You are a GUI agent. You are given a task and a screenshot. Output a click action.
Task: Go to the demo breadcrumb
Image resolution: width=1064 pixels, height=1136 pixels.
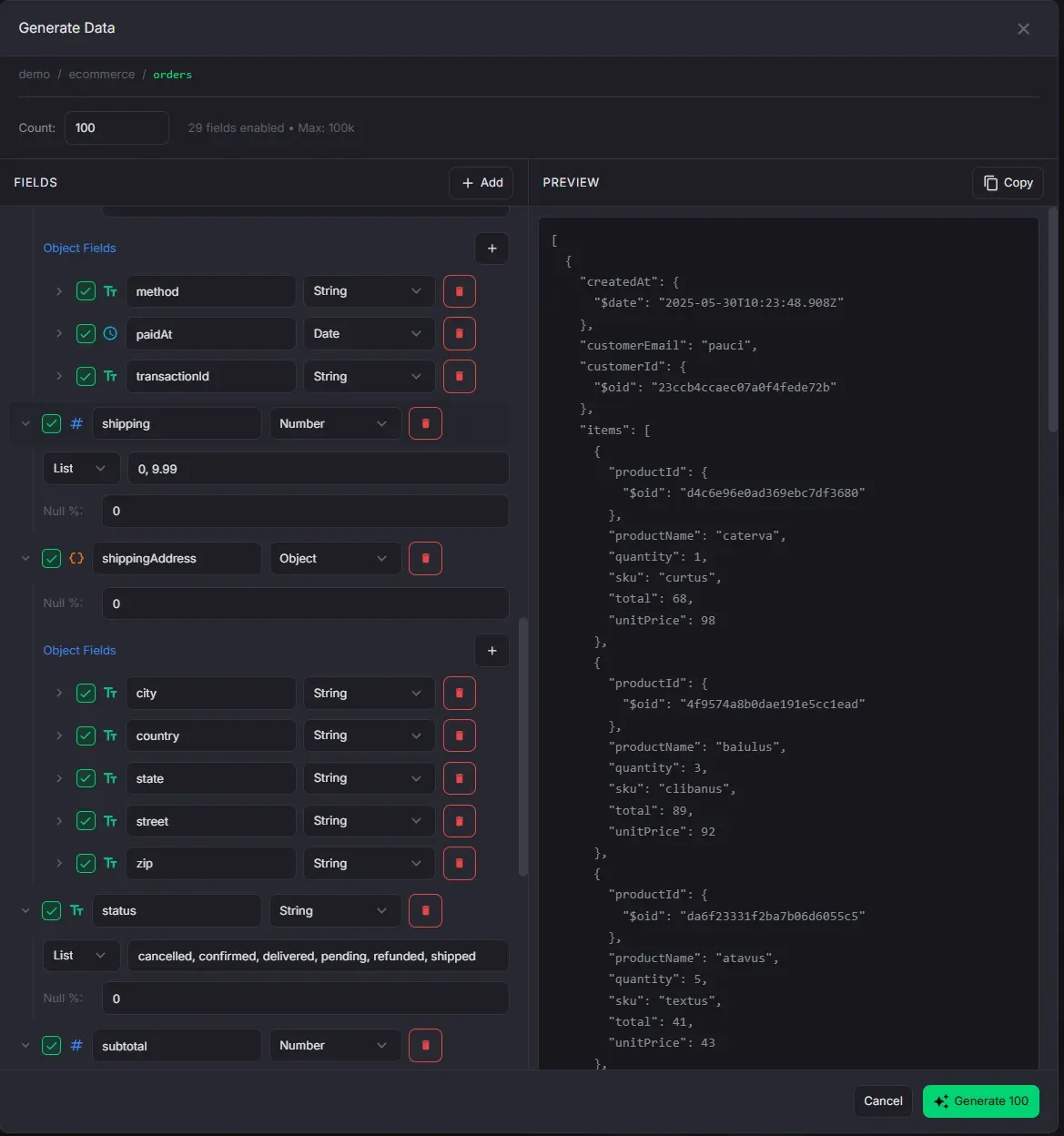click(x=34, y=75)
